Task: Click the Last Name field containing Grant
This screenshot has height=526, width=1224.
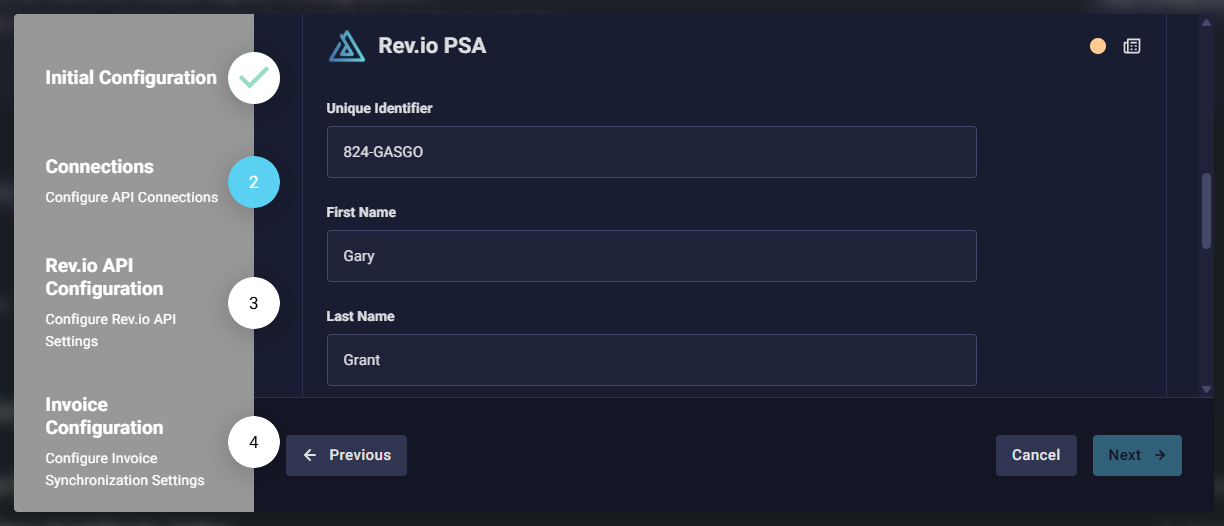Action: point(651,360)
